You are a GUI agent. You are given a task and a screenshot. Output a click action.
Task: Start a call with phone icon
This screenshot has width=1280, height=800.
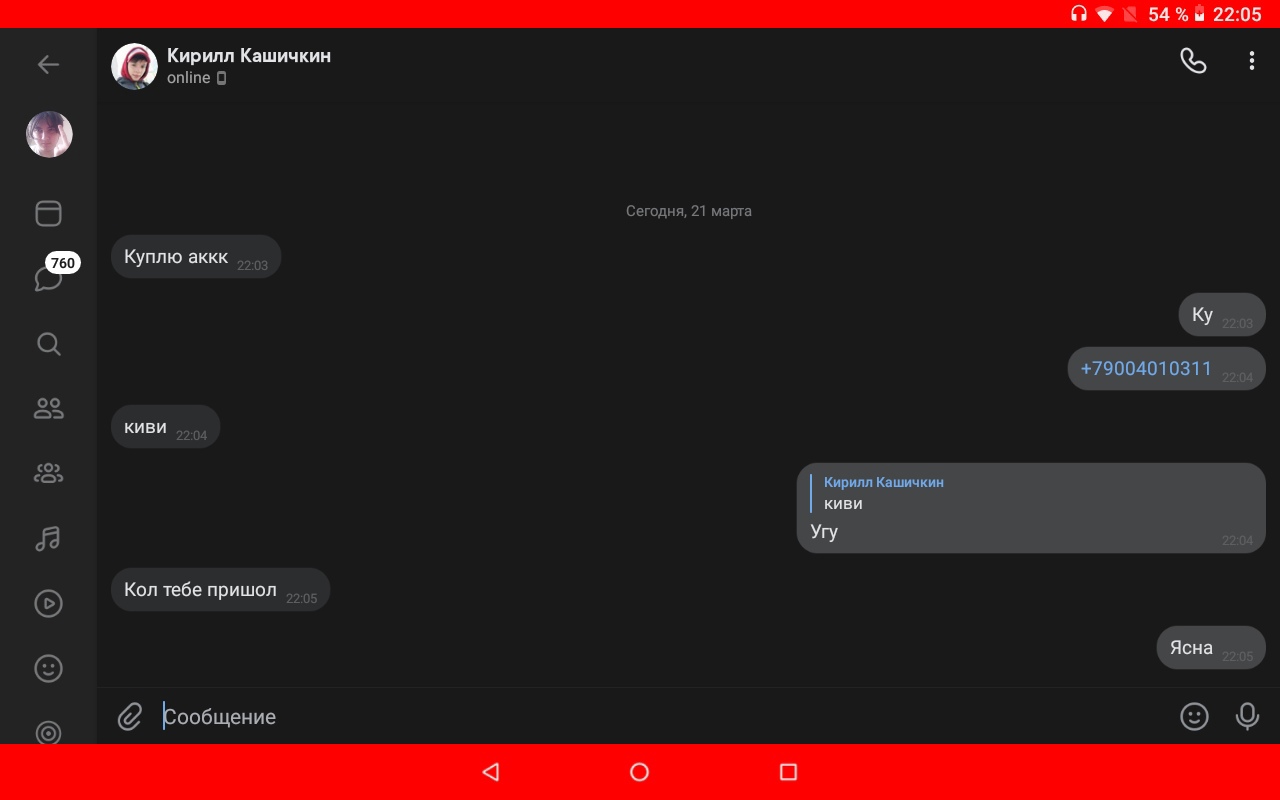pos(1193,61)
